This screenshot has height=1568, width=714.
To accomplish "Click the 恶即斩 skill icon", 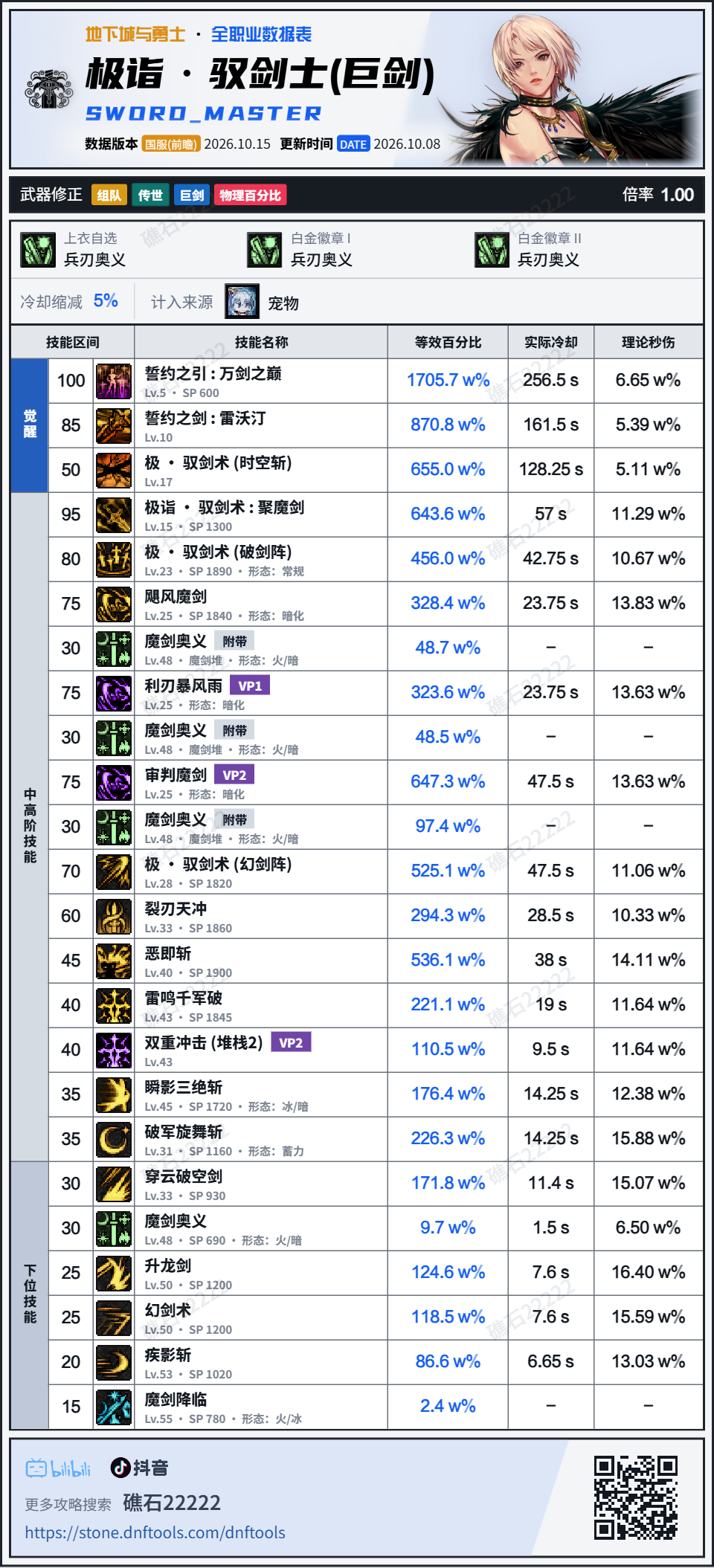I will [x=114, y=961].
